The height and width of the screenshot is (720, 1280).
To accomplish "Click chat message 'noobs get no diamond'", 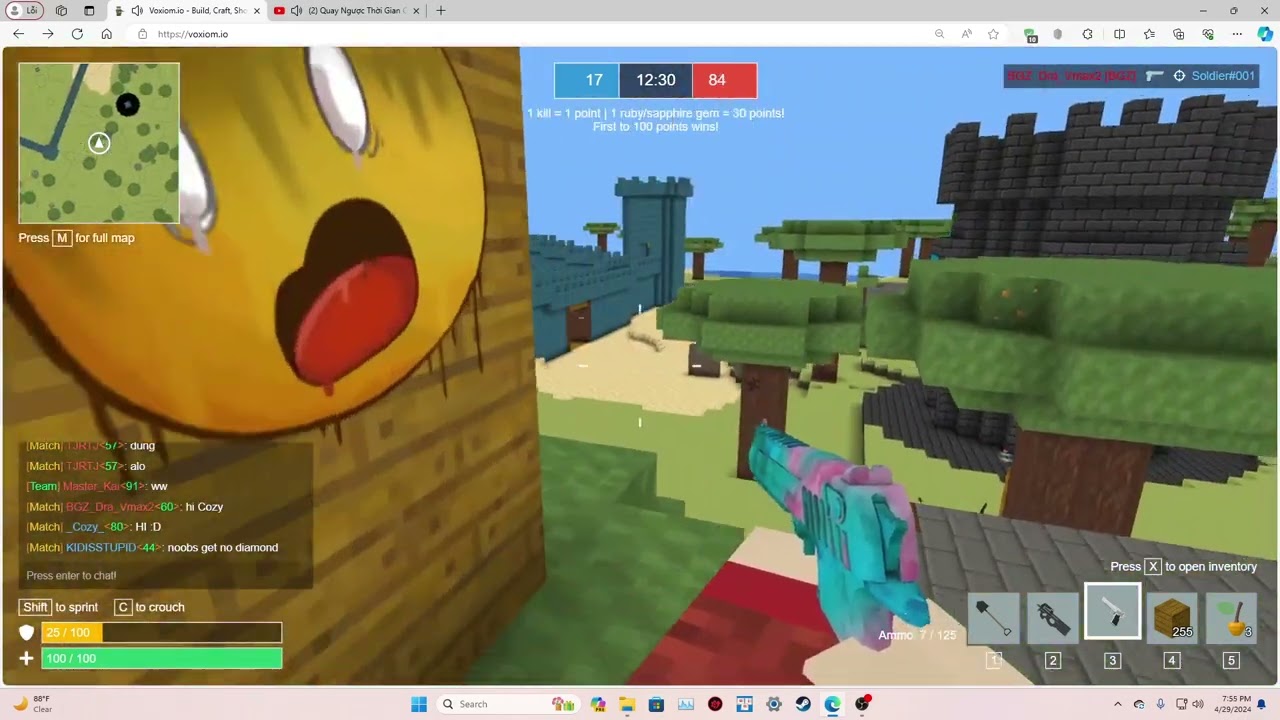I will (223, 547).
